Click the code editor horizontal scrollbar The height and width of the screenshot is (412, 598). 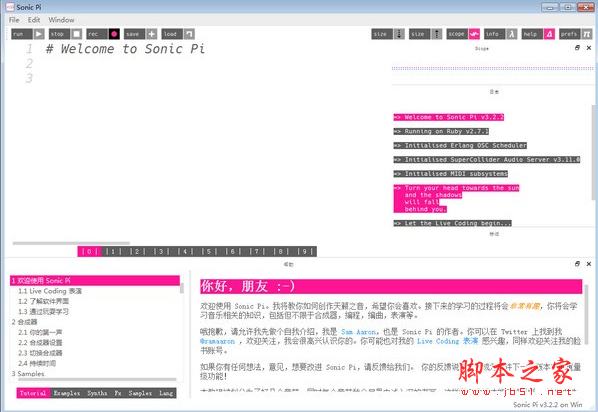pyautogui.click(x=71, y=243)
